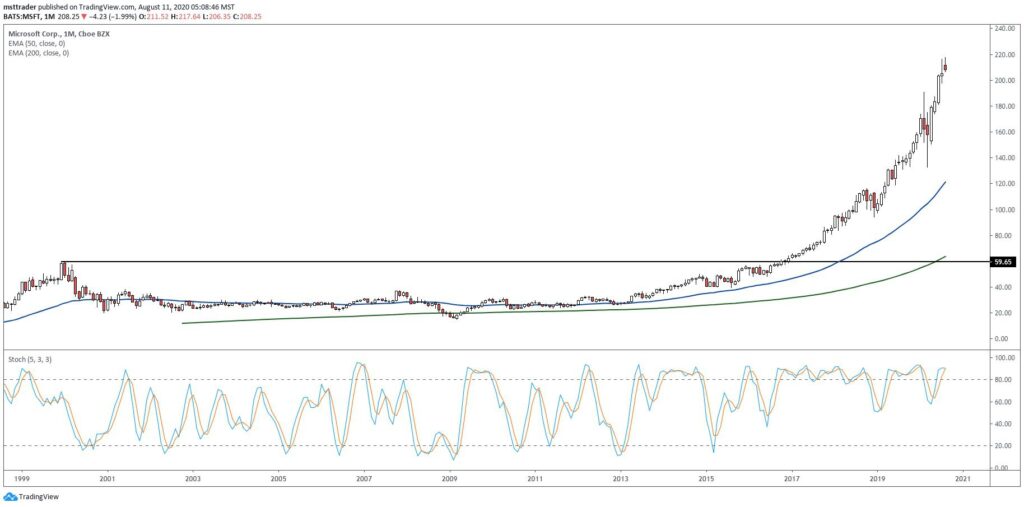This screenshot has width=1024, height=507.
Task: Click the 2009 date axis label
Action: click(449, 479)
